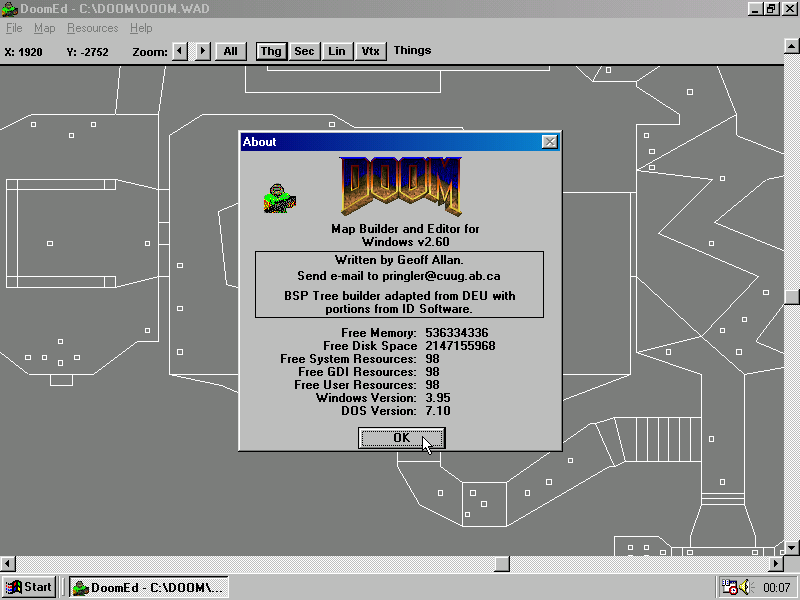The image size is (800, 600).
Task: Click the Free Disk Space value 2147155968
Action: tap(460, 346)
